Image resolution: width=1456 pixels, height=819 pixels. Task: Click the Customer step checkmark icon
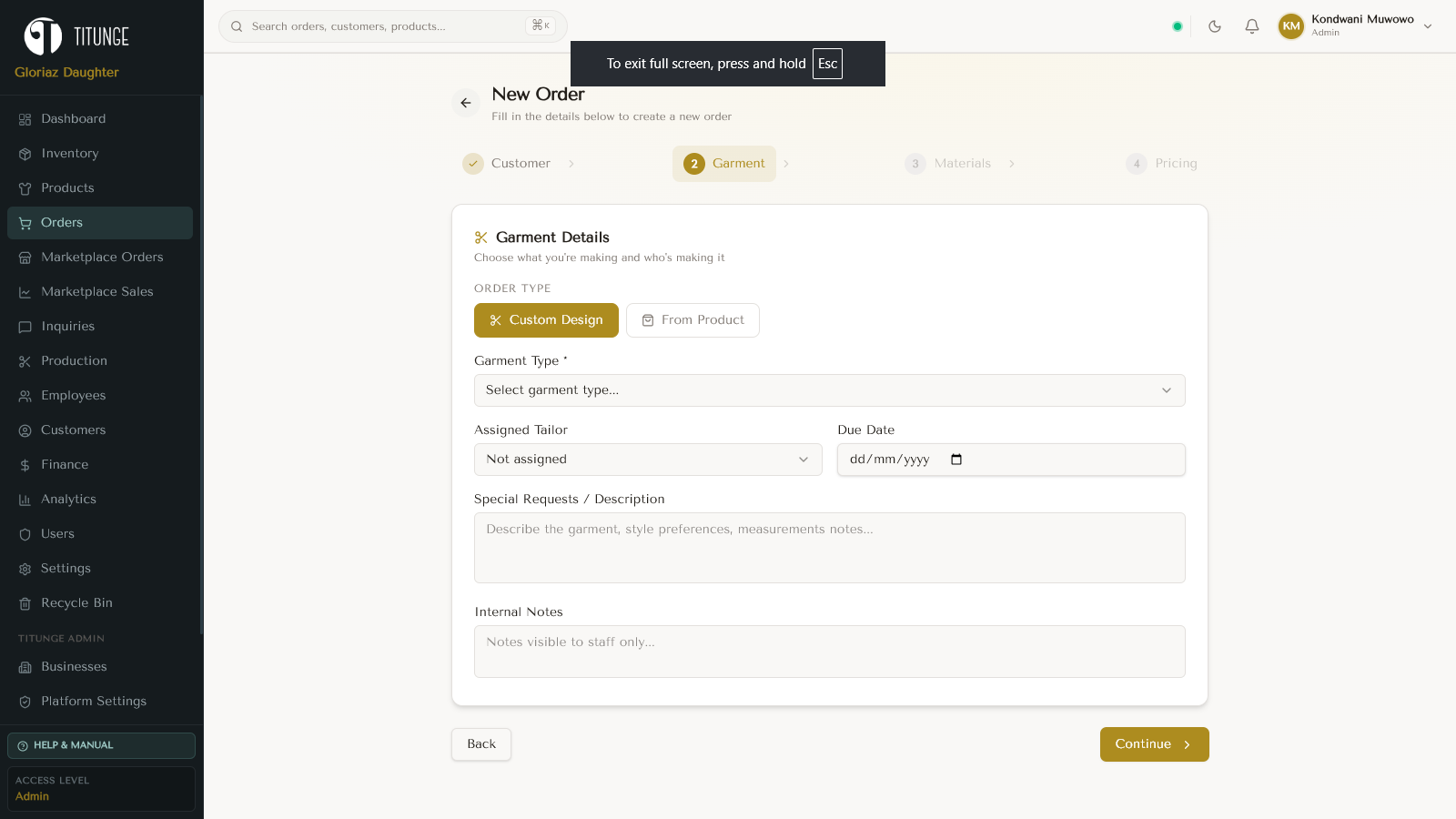pos(473,164)
